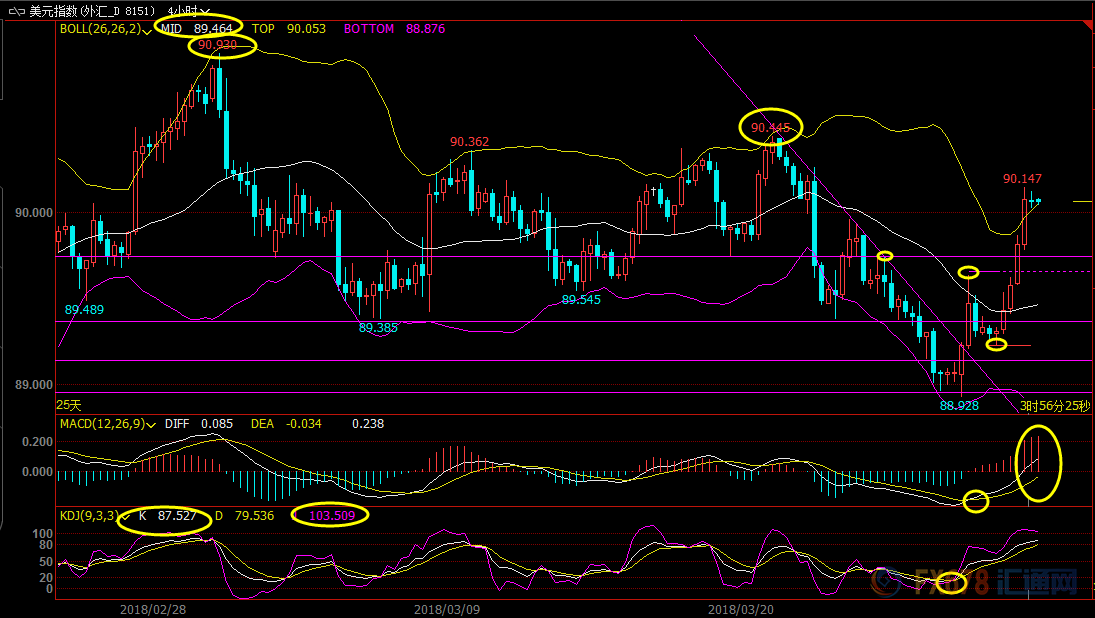Select the 90.445 peak price label
This screenshot has width=1095, height=618.
click(x=770, y=128)
